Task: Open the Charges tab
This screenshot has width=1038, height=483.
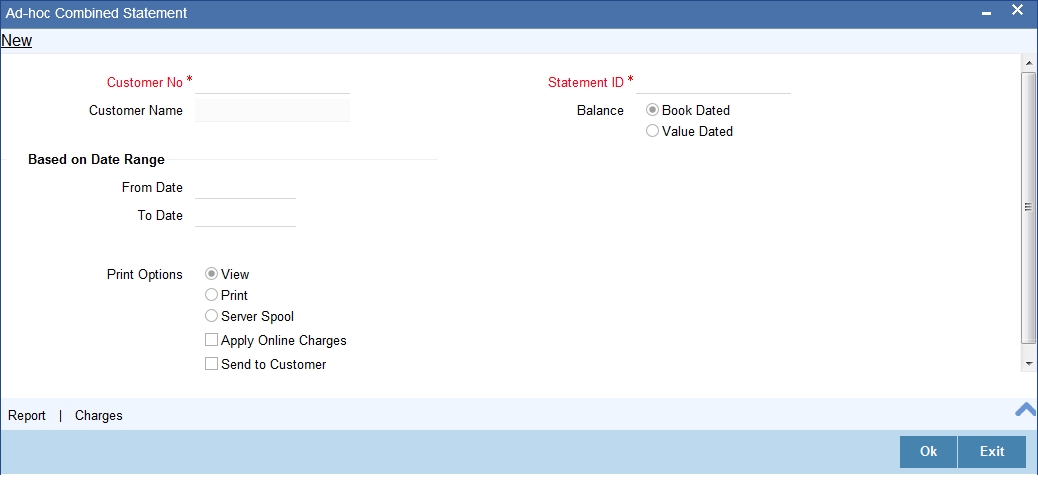Action: tap(99, 416)
